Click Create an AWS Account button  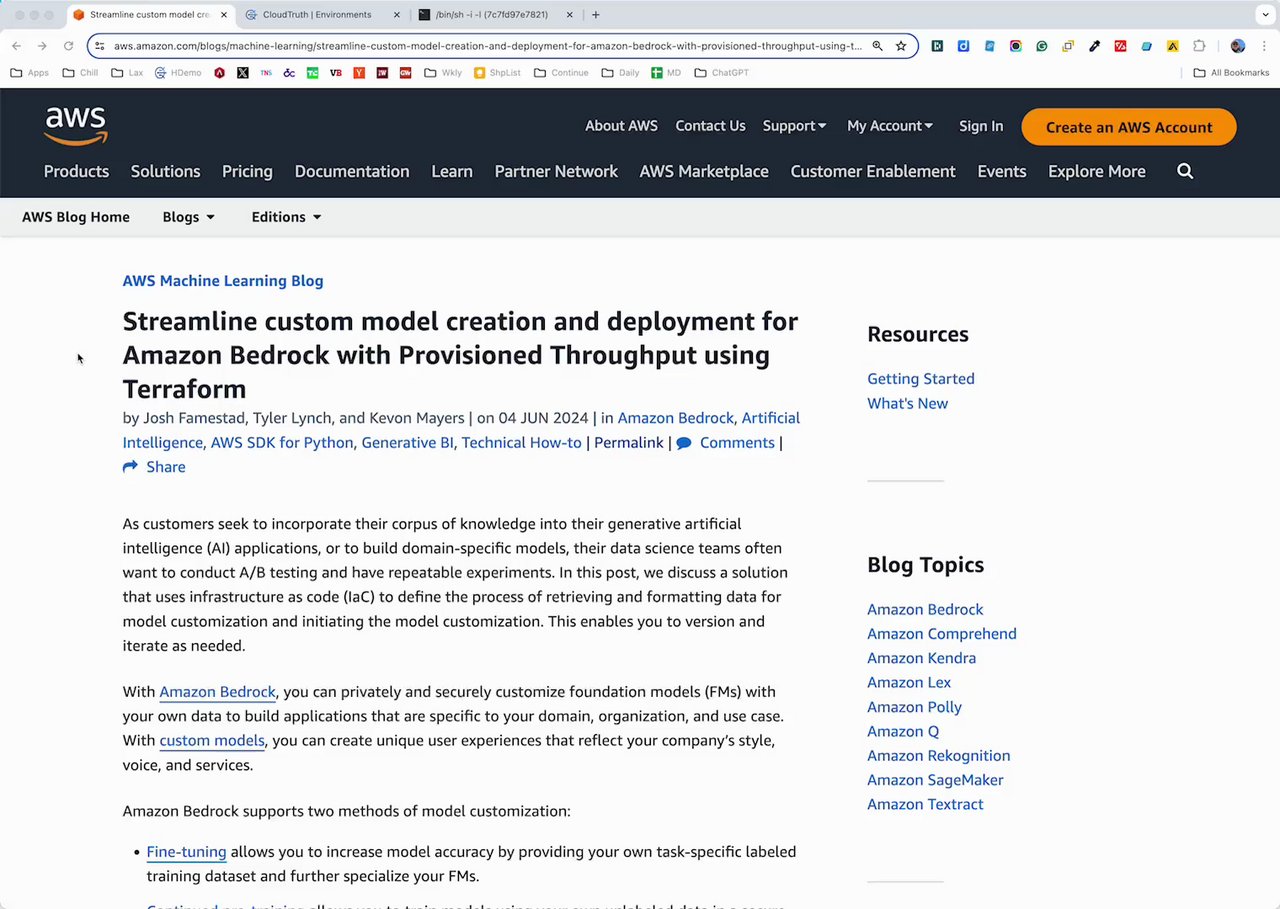(x=1129, y=127)
